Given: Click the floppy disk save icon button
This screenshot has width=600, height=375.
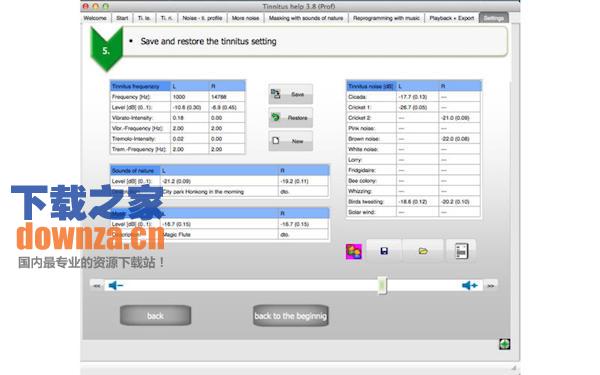Looking at the screenshot, I should pos(384,251).
